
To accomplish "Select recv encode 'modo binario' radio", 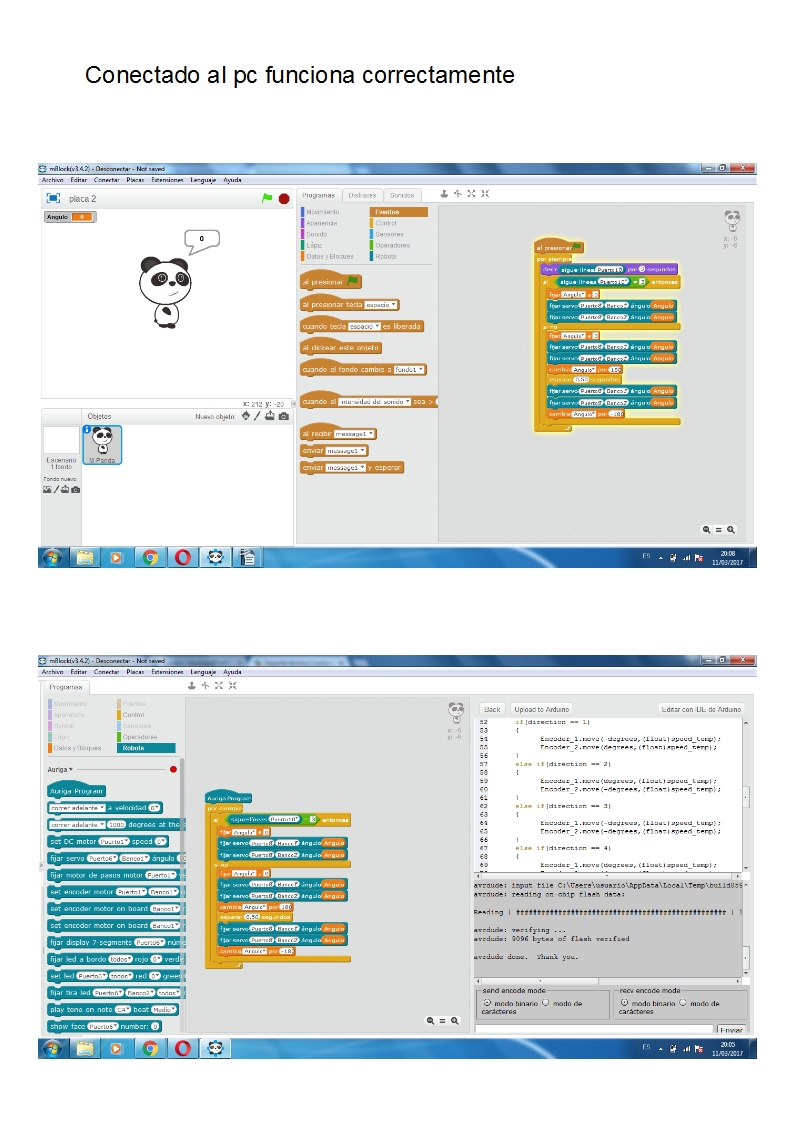I will tap(624, 1003).
